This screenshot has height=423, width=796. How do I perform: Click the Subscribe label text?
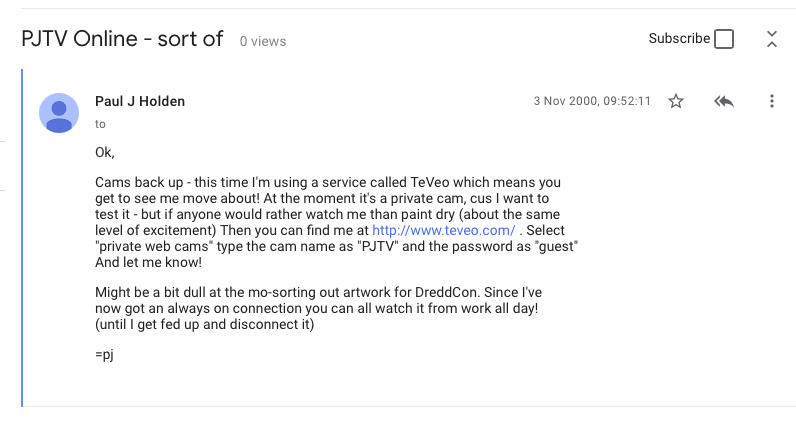coord(679,39)
